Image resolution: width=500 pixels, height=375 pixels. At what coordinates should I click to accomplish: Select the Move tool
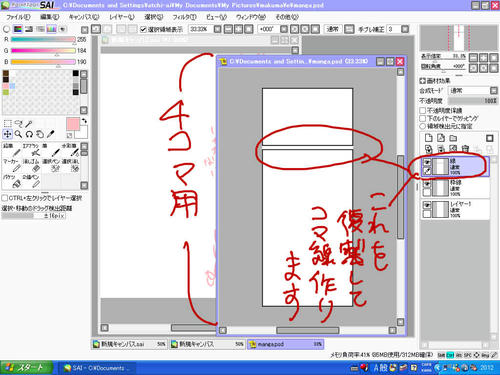[x=7, y=134]
